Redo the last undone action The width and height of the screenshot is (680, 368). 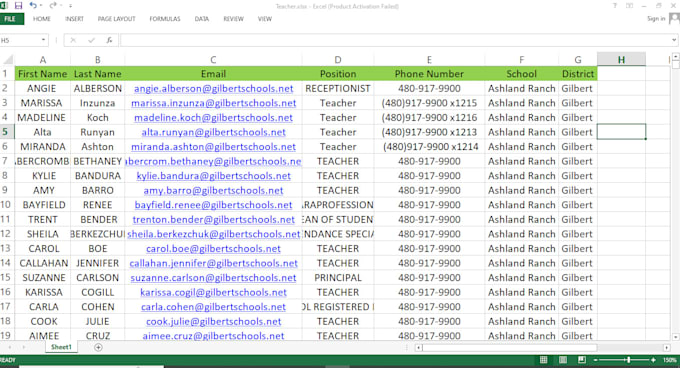tap(52, 6)
